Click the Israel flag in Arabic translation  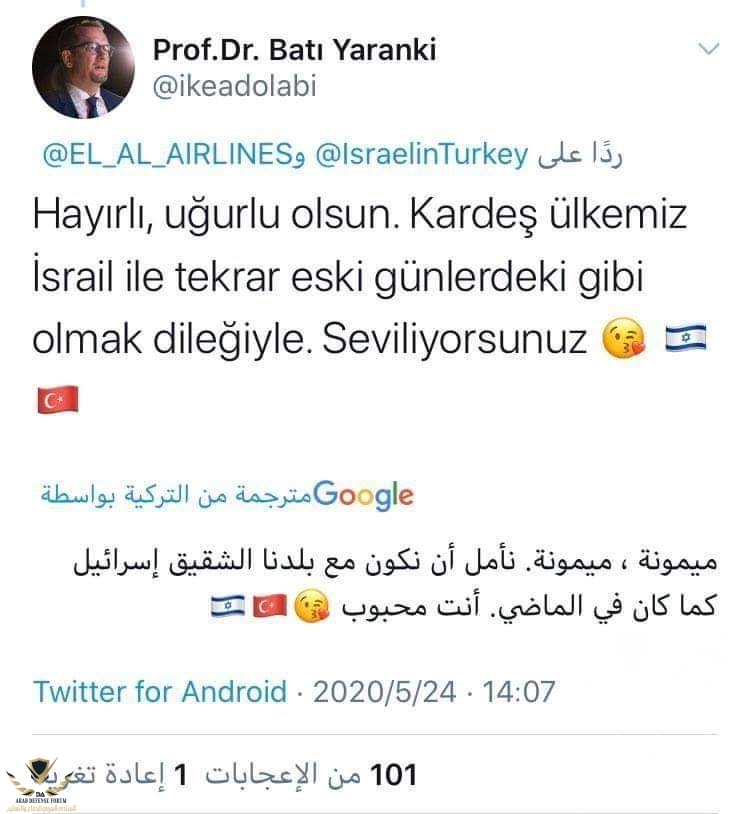tap(228, 606)
